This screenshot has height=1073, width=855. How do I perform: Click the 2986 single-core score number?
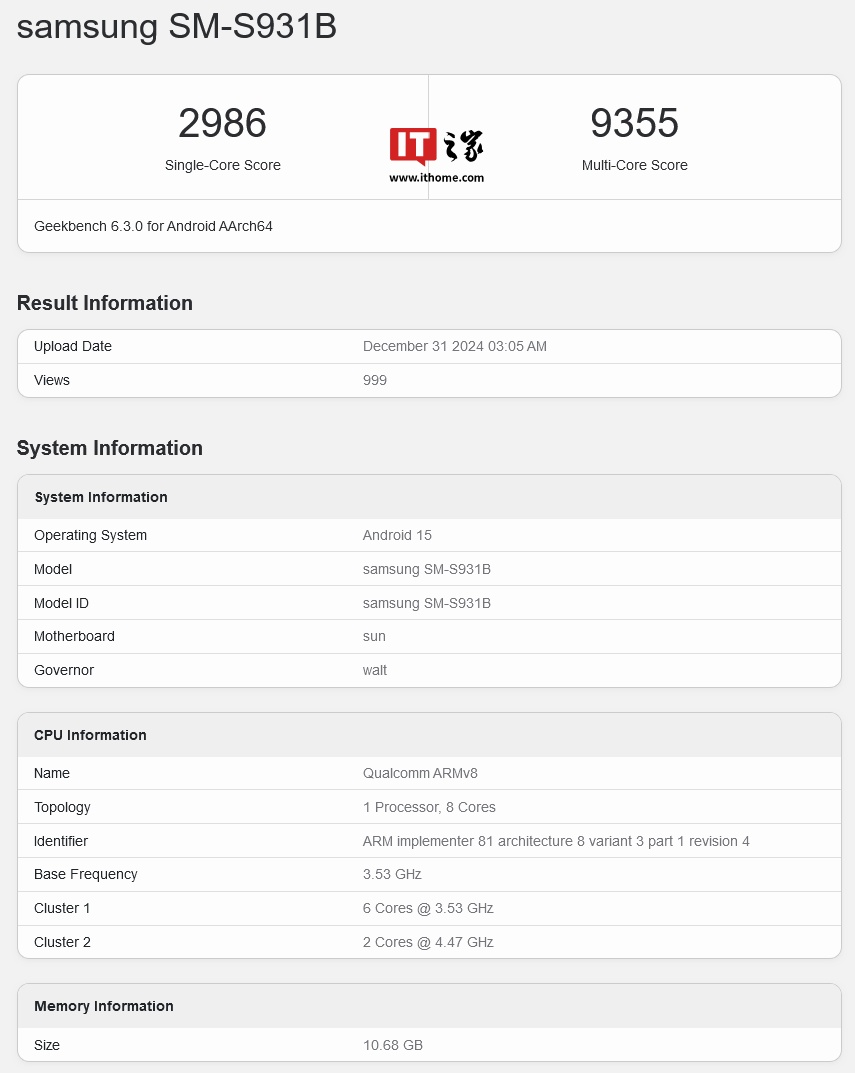point(222,123)
